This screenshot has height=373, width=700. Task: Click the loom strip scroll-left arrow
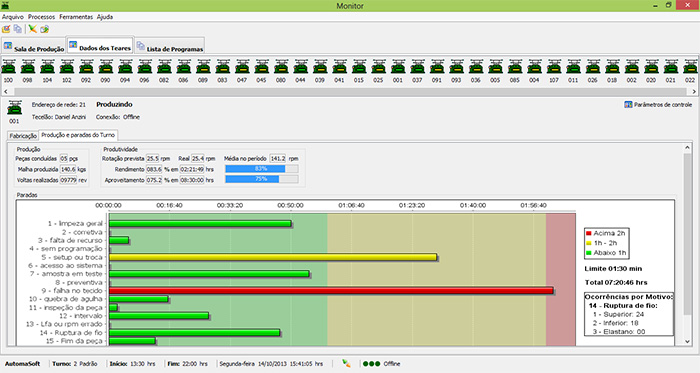(x=5, y=91)
